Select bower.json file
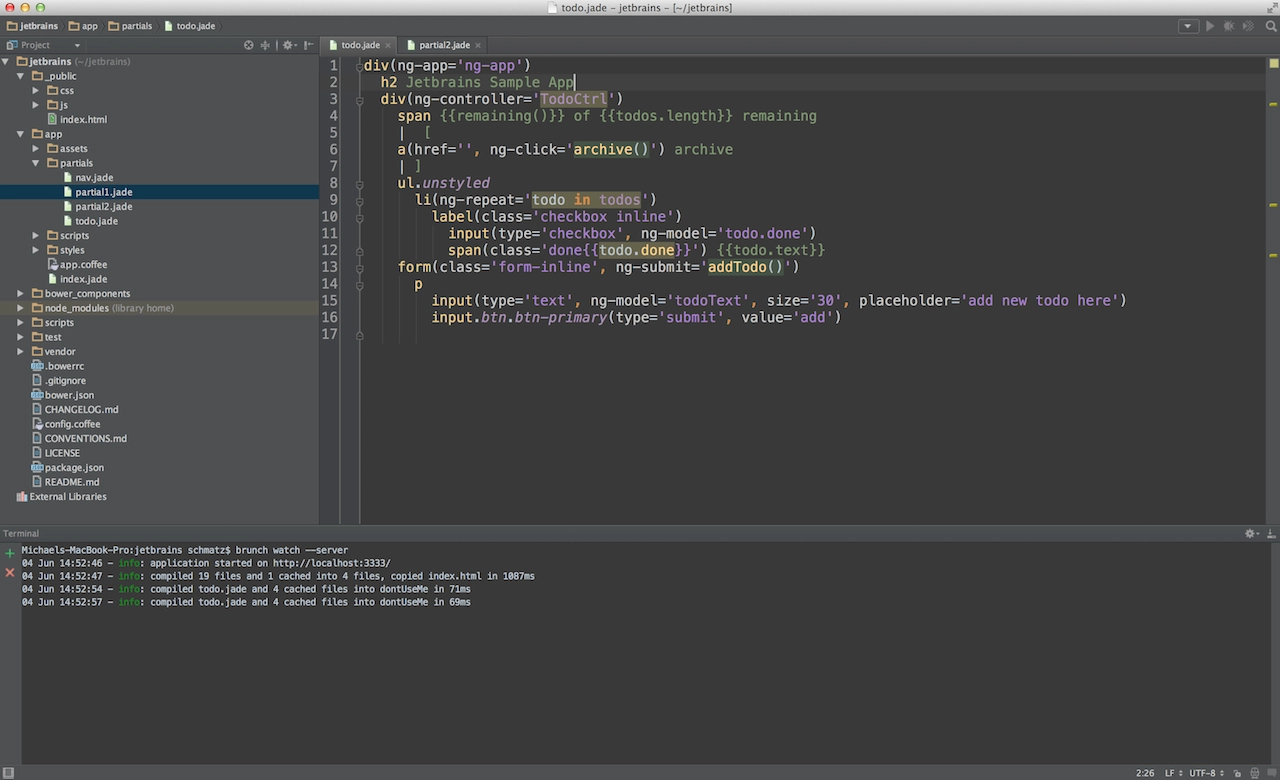Screen dimensions: 1280x780 coord(62,395)
